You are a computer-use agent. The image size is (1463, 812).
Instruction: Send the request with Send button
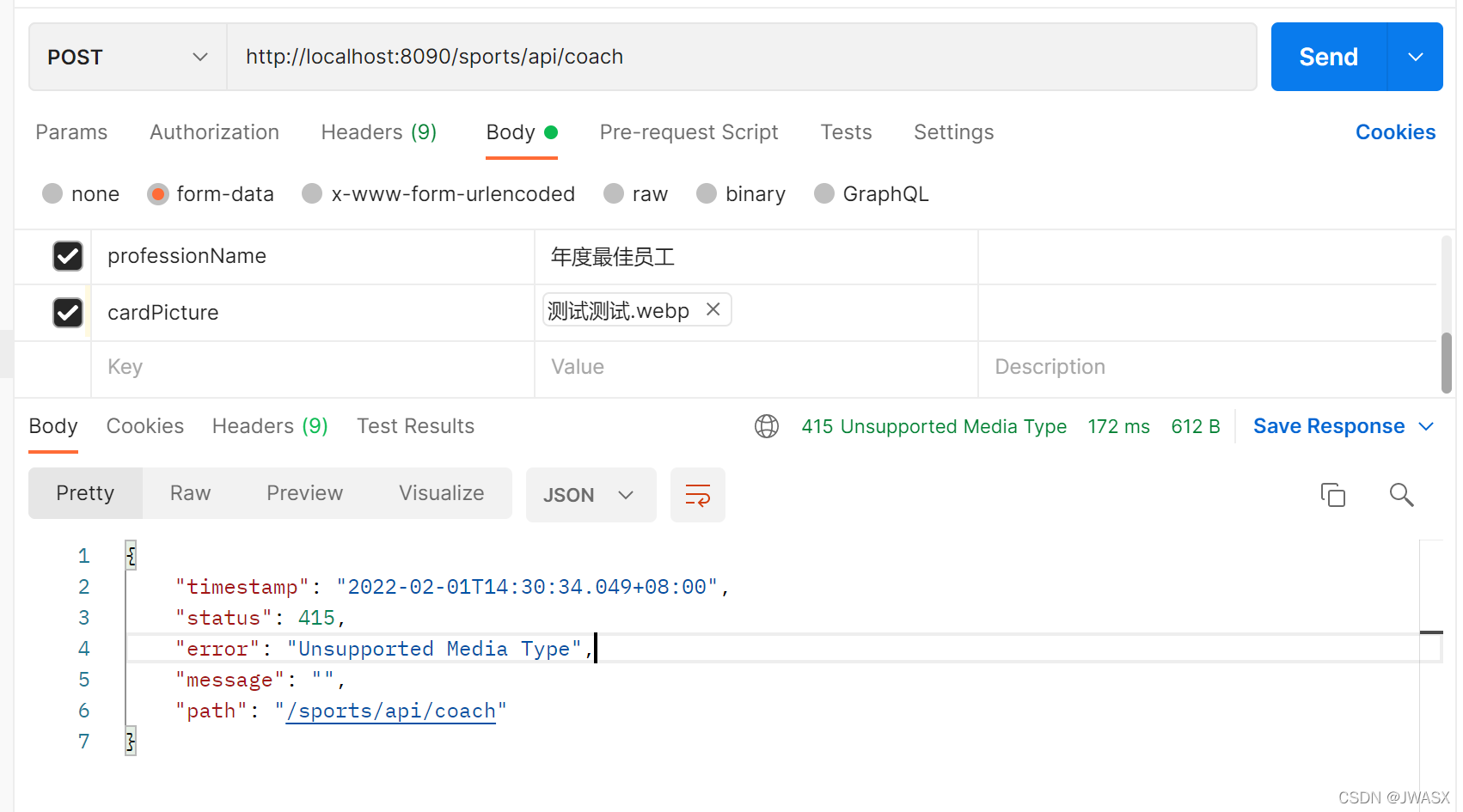[1328, 57]
